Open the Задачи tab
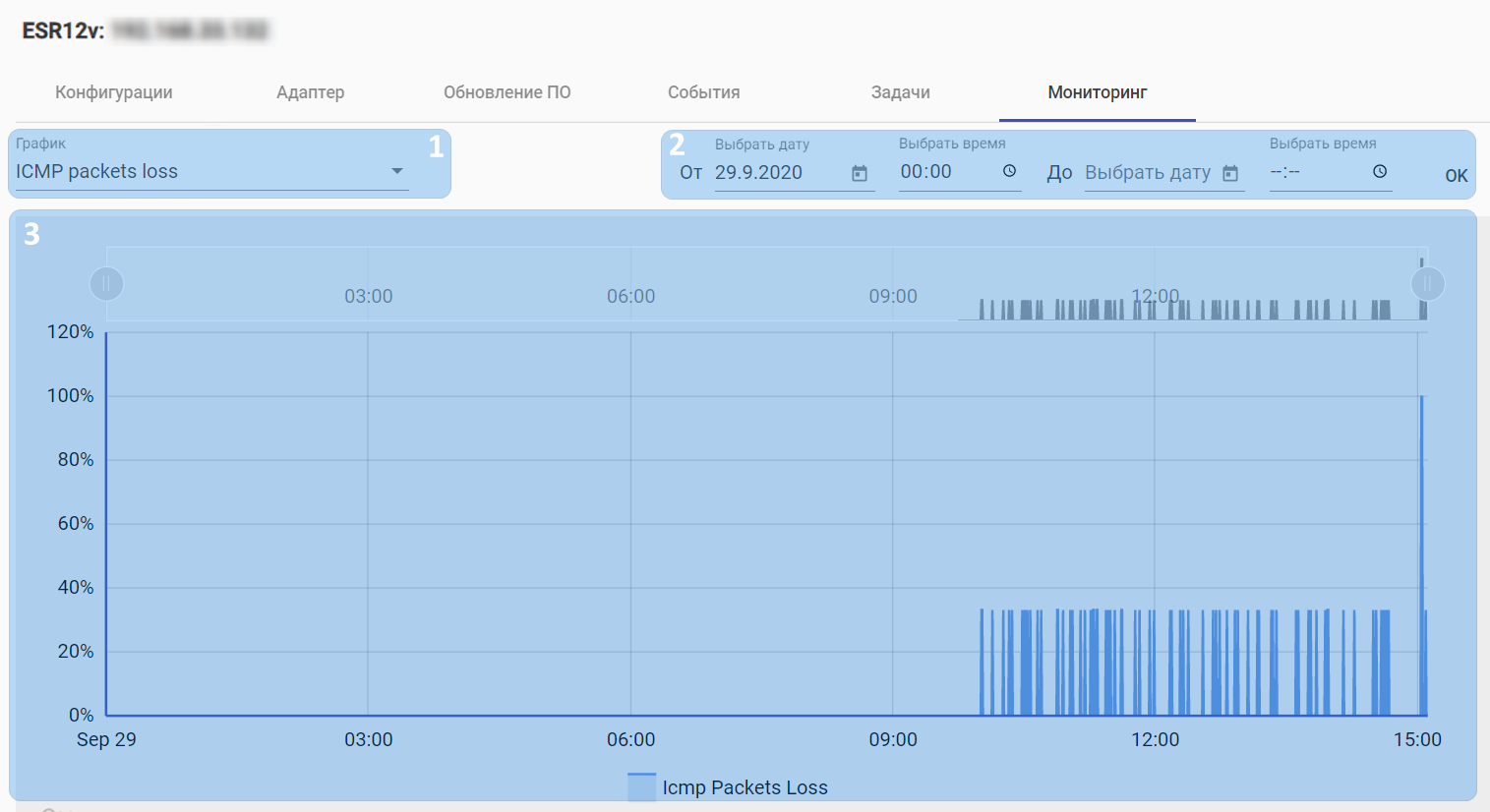The image size is (1490, 812). [901, 92]
